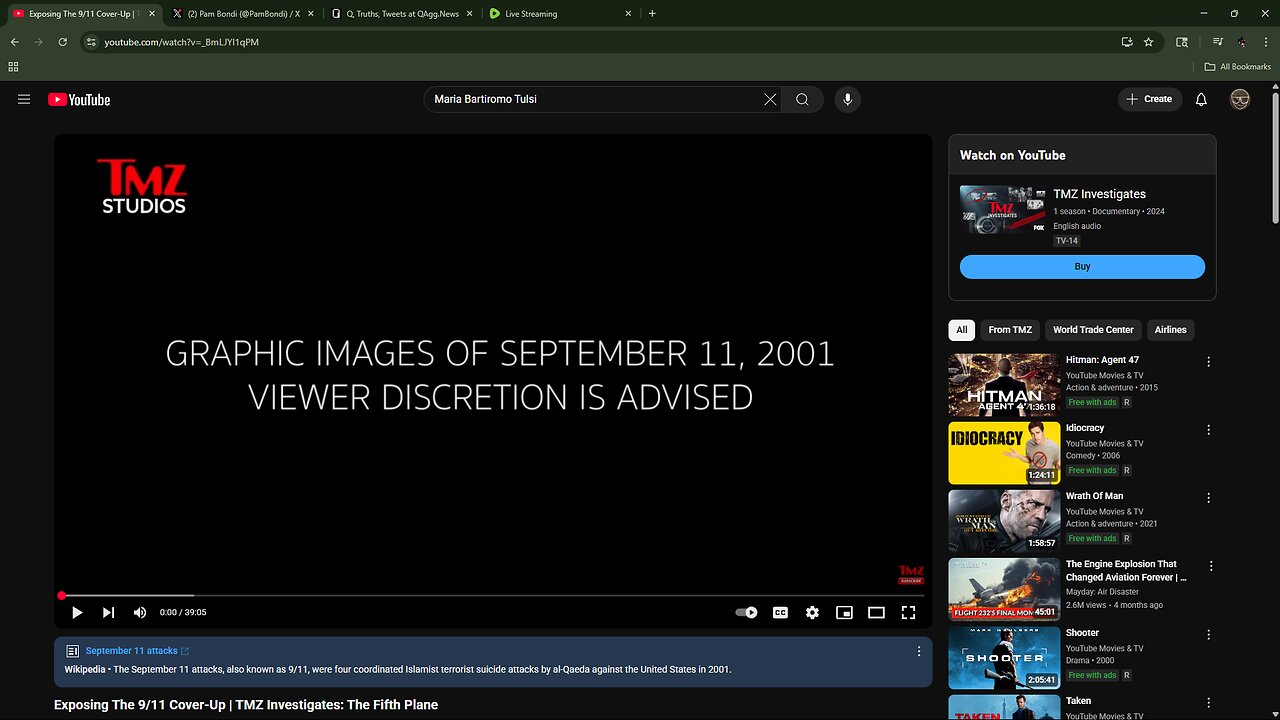Close the Exposing The 9/11 Cover-Up tab
1280x720 pixels.
152,14
